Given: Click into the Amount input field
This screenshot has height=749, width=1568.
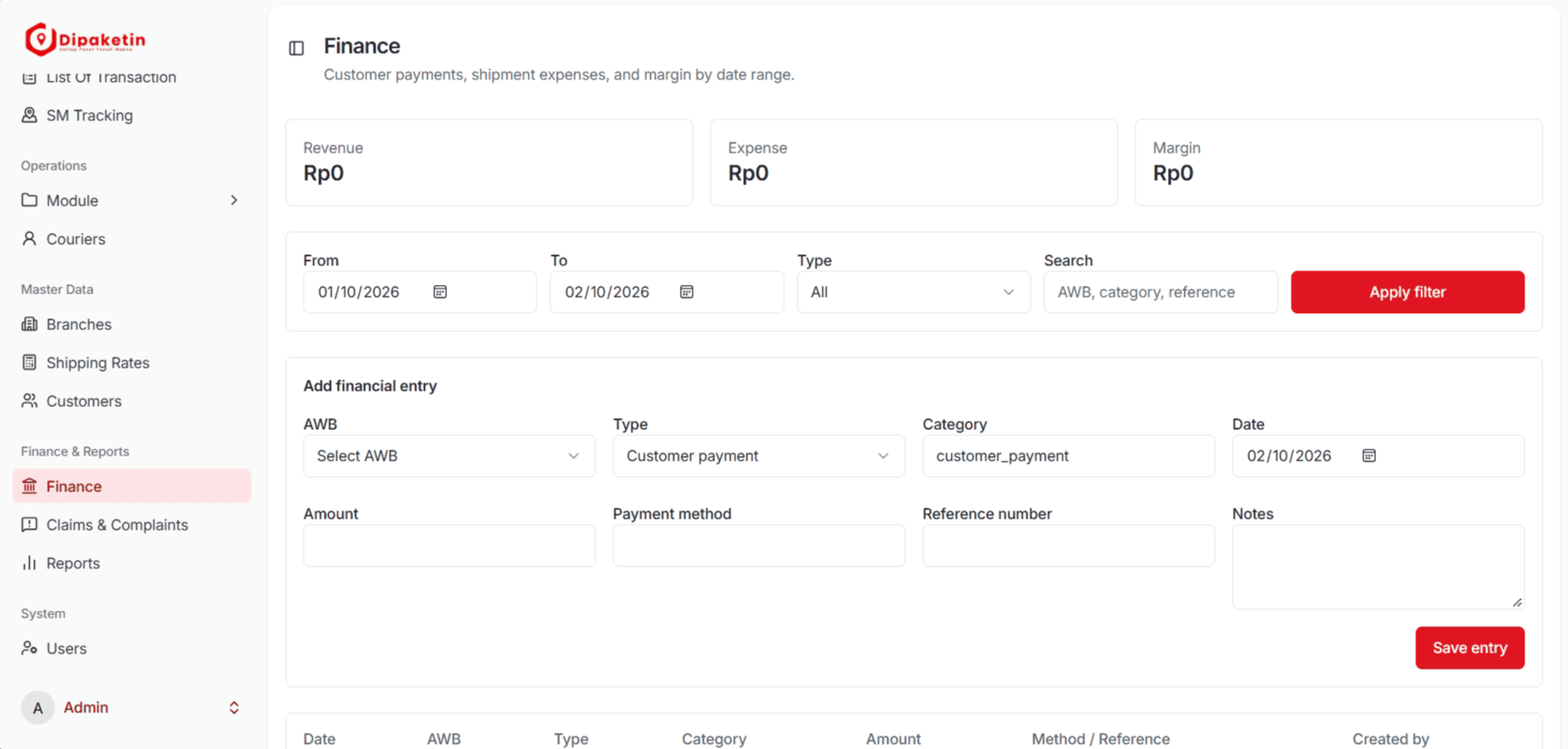Looking at the screenshot, I should coord(449,545).
